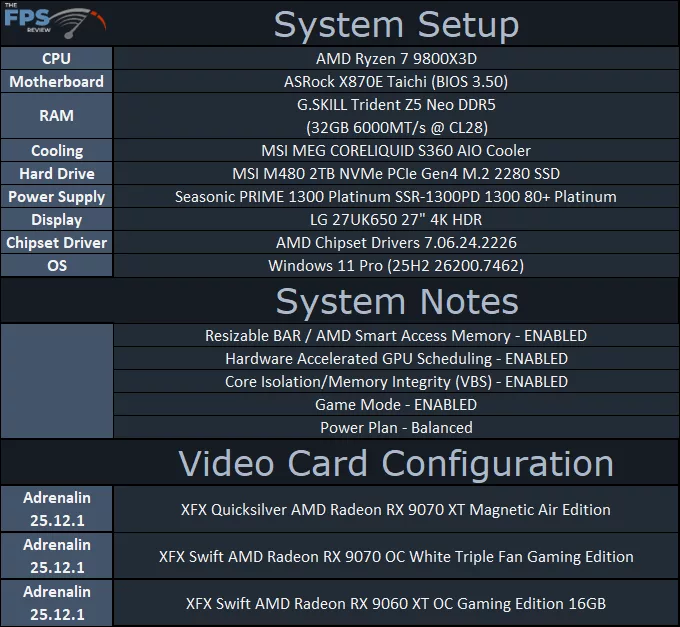Select the 'CPU' row label
680x627 pixels.
coord(56,59)
